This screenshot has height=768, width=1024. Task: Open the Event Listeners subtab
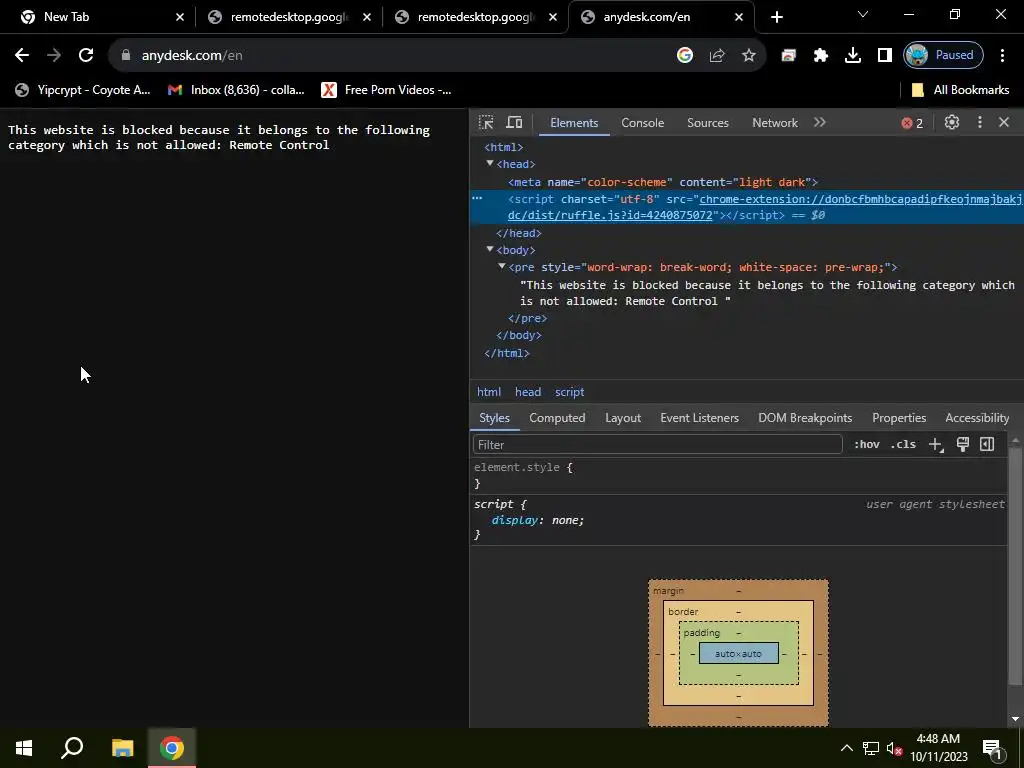699,418
